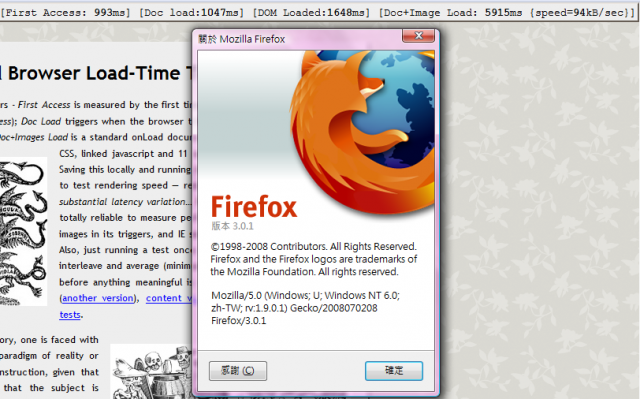Screen dimensions: 640x399
Task: Click the '關於 Mozilla Firefox' dialog title
Action: click(x=242, y=39)
